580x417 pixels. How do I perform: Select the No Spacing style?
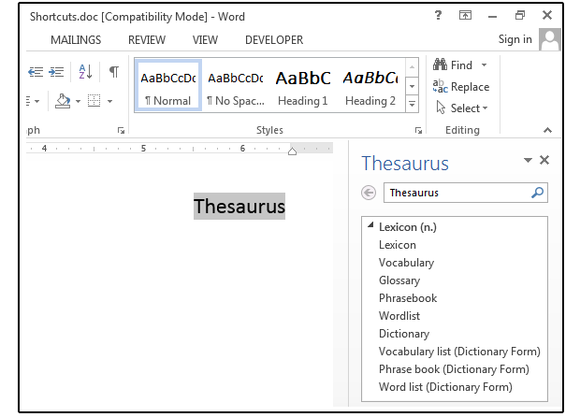pos(236,86)
